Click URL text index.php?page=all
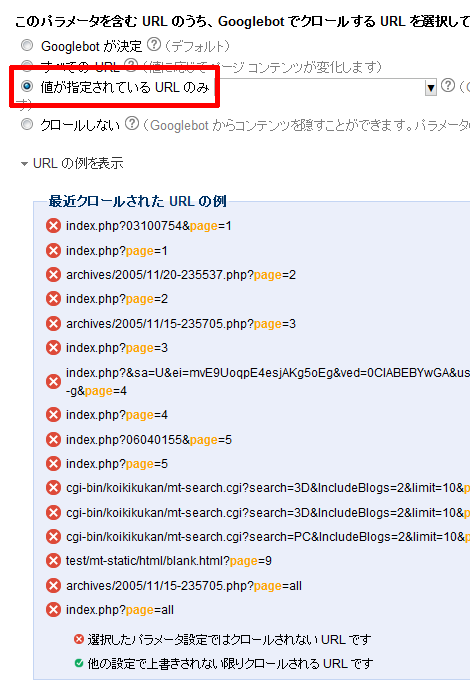This screenshot has height=696, width=470. 120,610
